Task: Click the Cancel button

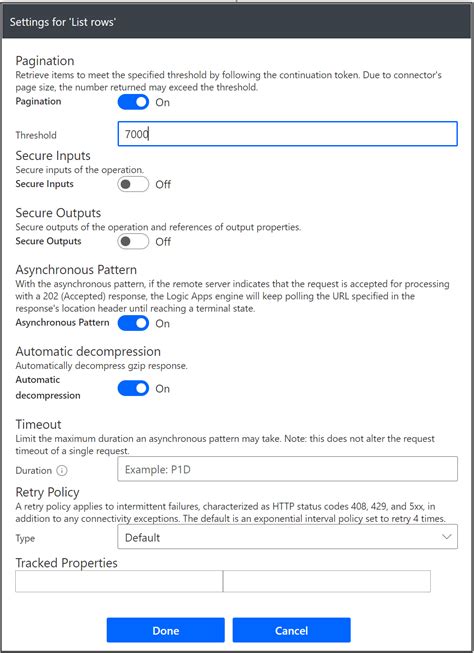Action: coord(292,630)
